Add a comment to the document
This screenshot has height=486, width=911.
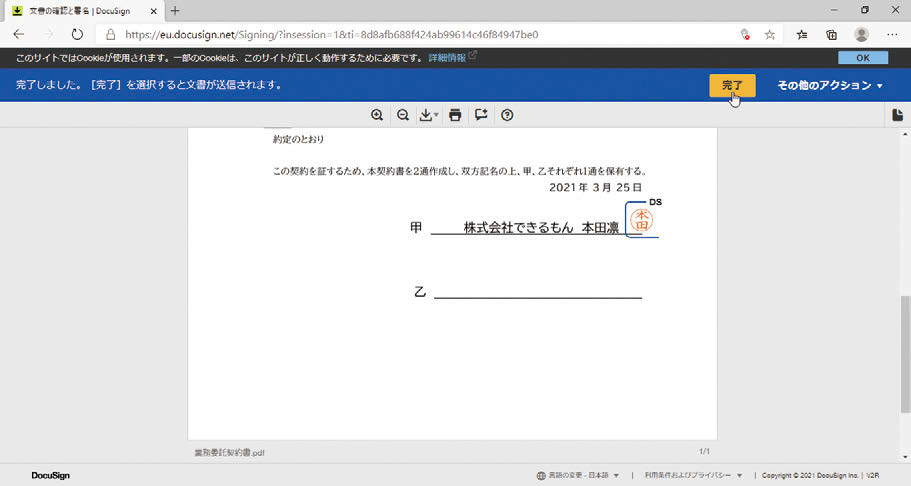pos(481,115)
